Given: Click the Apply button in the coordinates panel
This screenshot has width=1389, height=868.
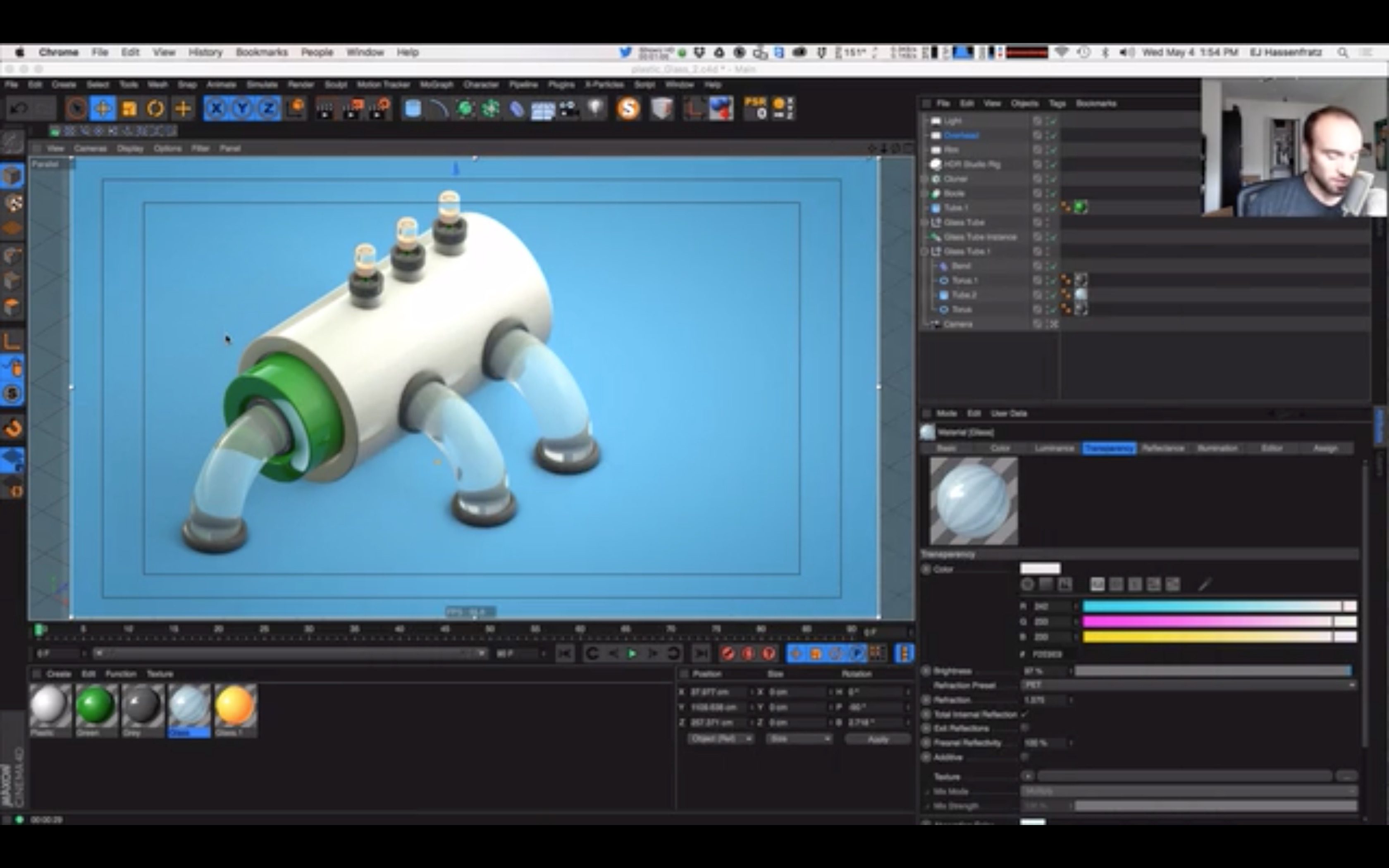Looking at the screenshot, I should (878, 739).
